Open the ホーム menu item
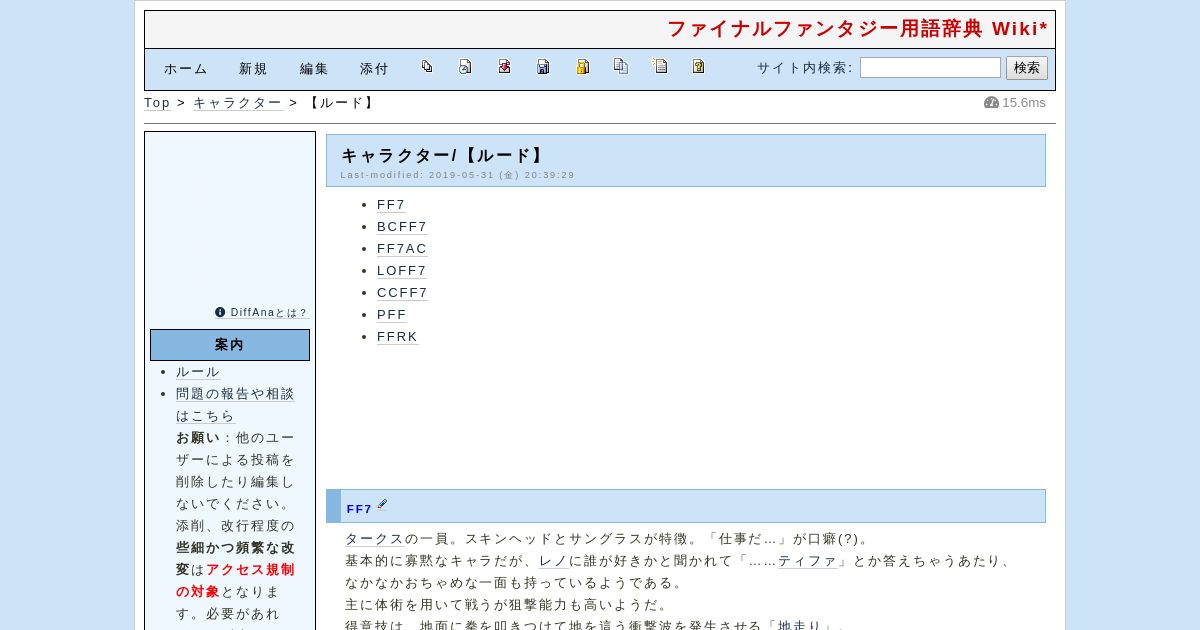Viewport: 1200px width, 630px height. click(186, 69)
